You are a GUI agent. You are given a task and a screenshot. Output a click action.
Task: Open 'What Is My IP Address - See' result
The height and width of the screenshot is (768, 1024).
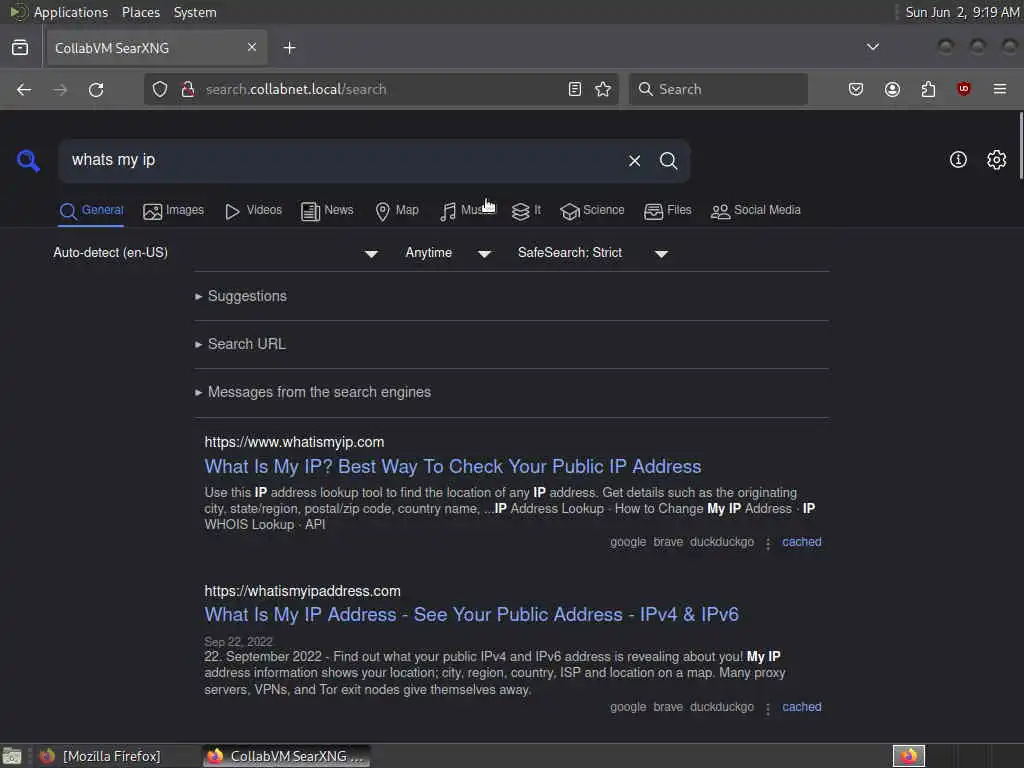coord(472,615)
